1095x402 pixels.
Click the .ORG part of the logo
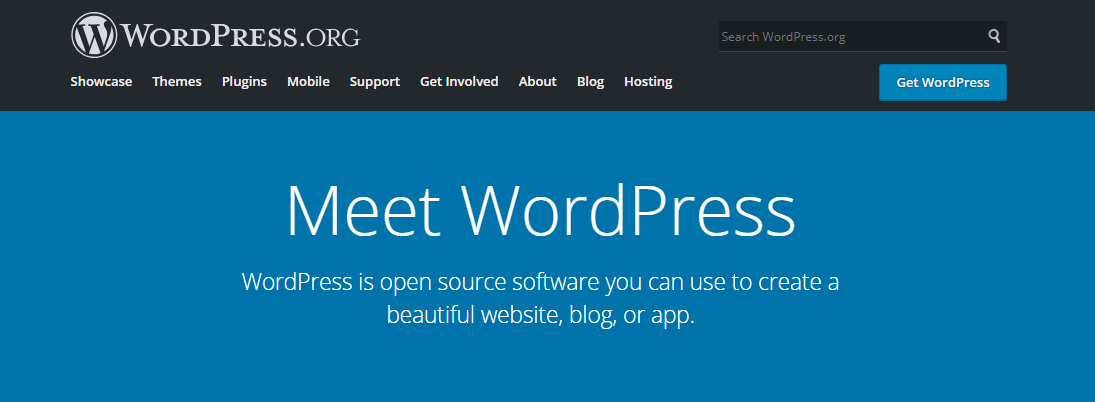tap(329, 38)
